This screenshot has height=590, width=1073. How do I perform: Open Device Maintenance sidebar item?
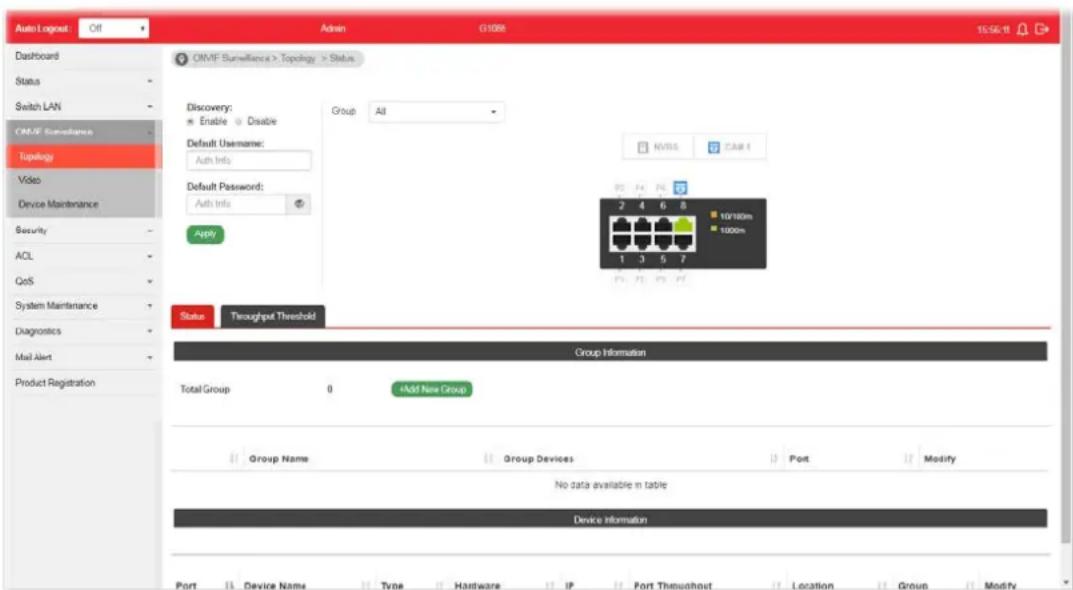click(x=82, y=205)
